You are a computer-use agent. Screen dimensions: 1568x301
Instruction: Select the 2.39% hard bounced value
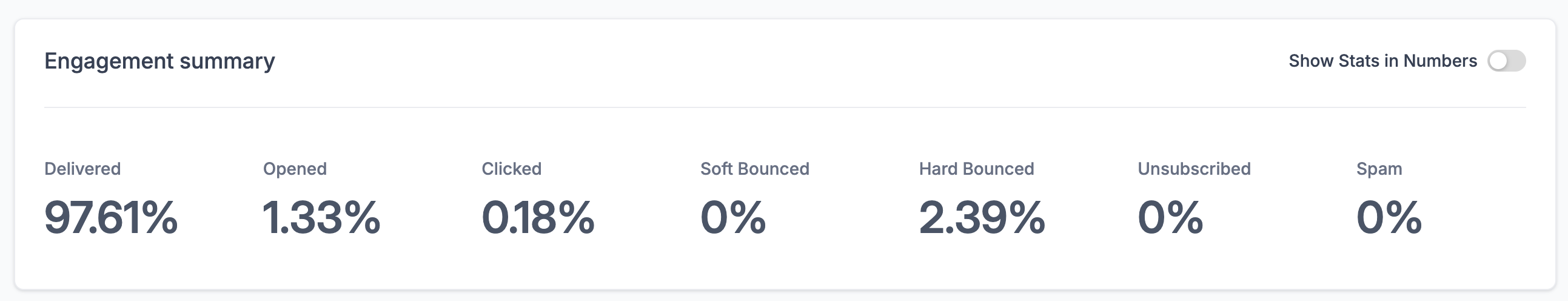pyautogui.click(x=982, y=217)
